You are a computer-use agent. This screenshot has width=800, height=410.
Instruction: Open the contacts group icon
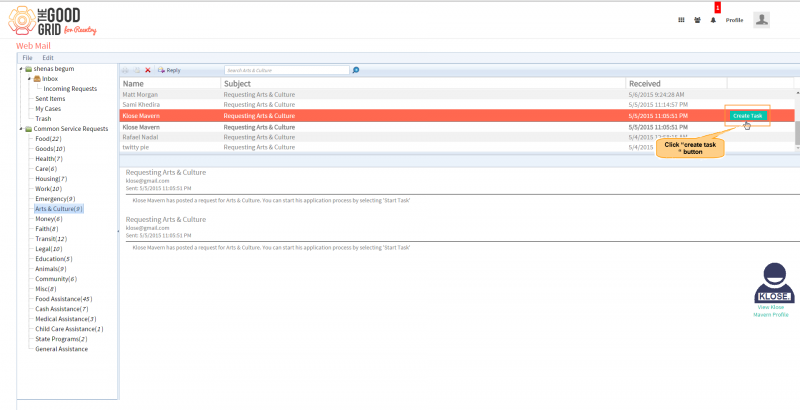(x=697, y=20)
